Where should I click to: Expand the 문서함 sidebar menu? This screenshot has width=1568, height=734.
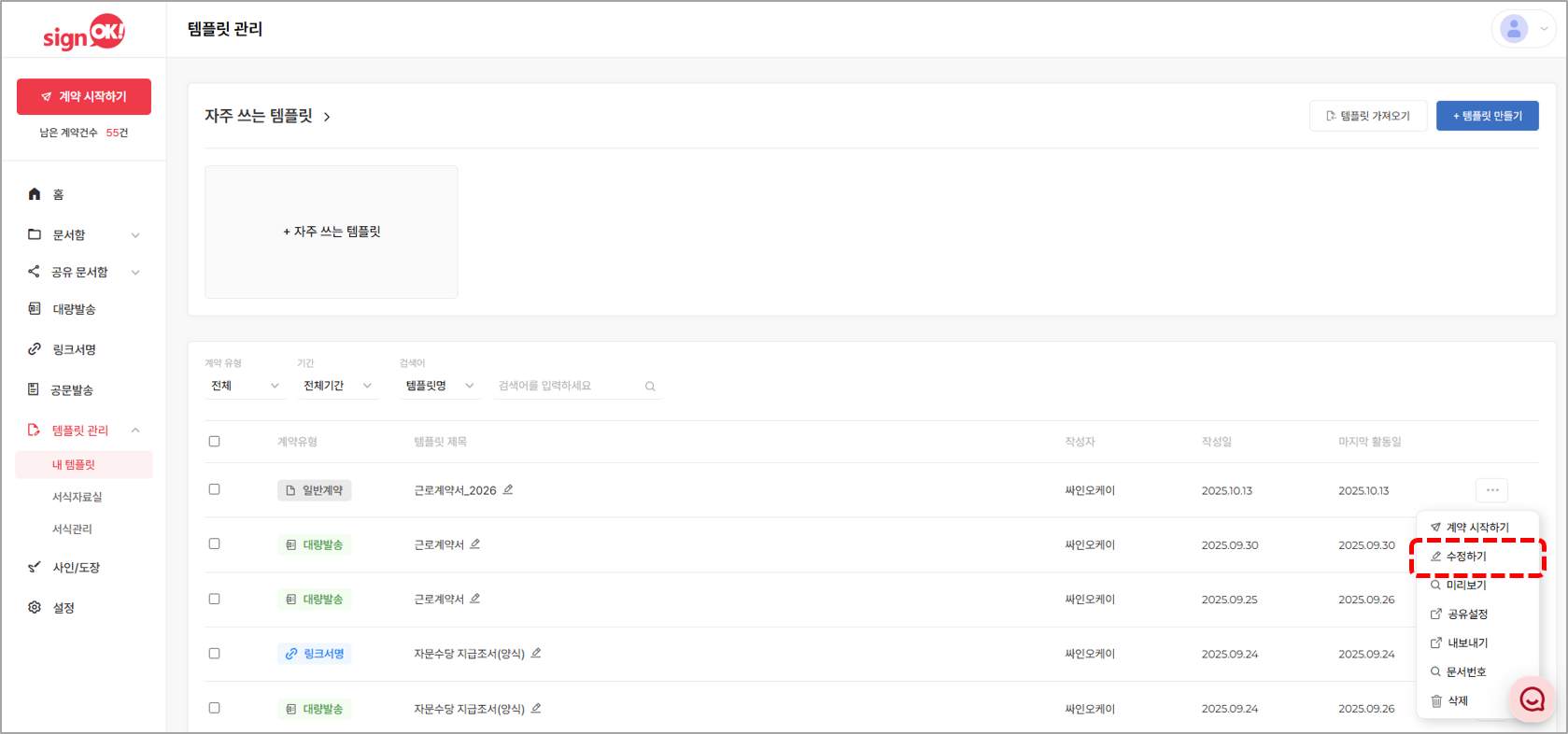pos(84,235)
